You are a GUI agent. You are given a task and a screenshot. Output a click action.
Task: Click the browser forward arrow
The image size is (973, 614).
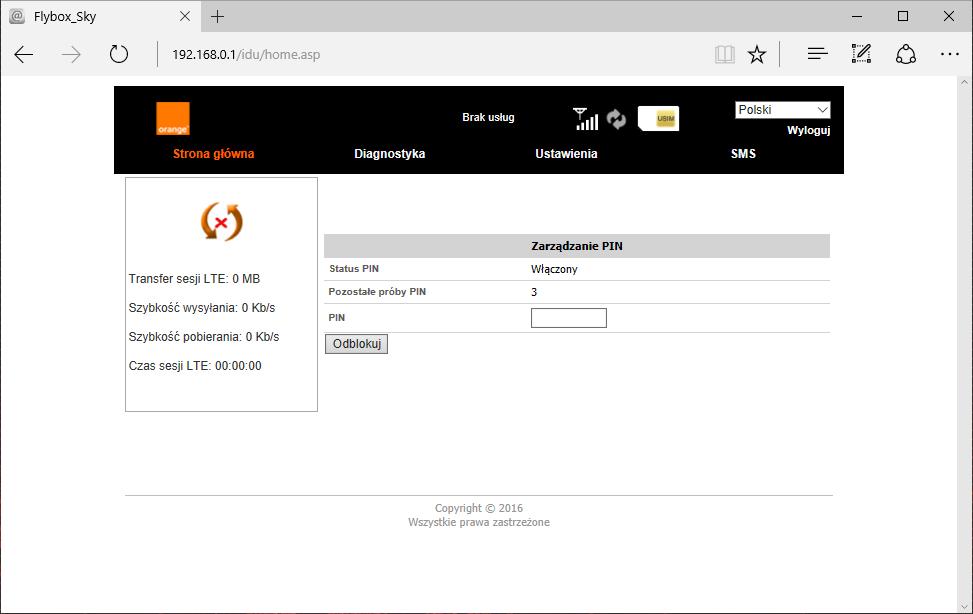click(71, 55)
